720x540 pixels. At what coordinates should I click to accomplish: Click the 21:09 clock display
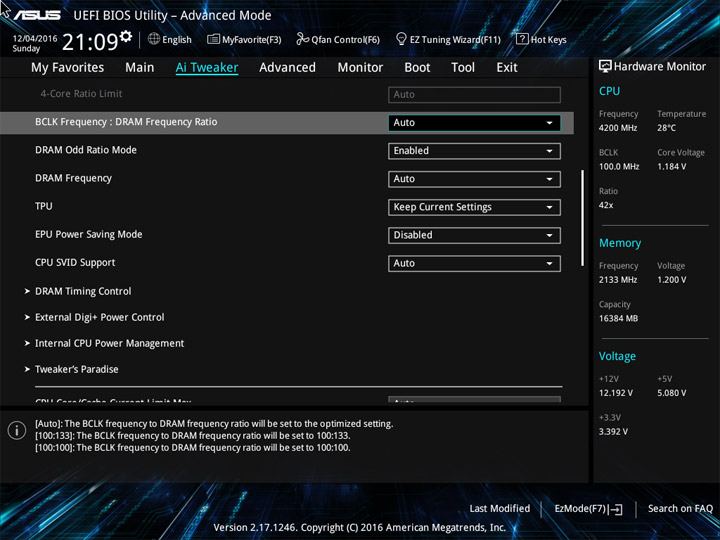pos(90,42)
